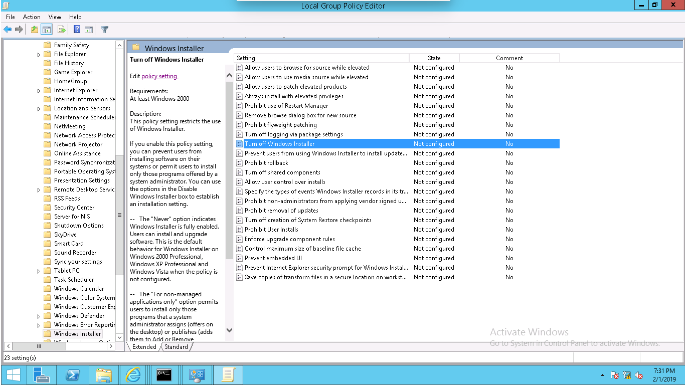Expand the Windows Error Reporting node
Viewport: 685px width, 385px height.
(38, 325)
